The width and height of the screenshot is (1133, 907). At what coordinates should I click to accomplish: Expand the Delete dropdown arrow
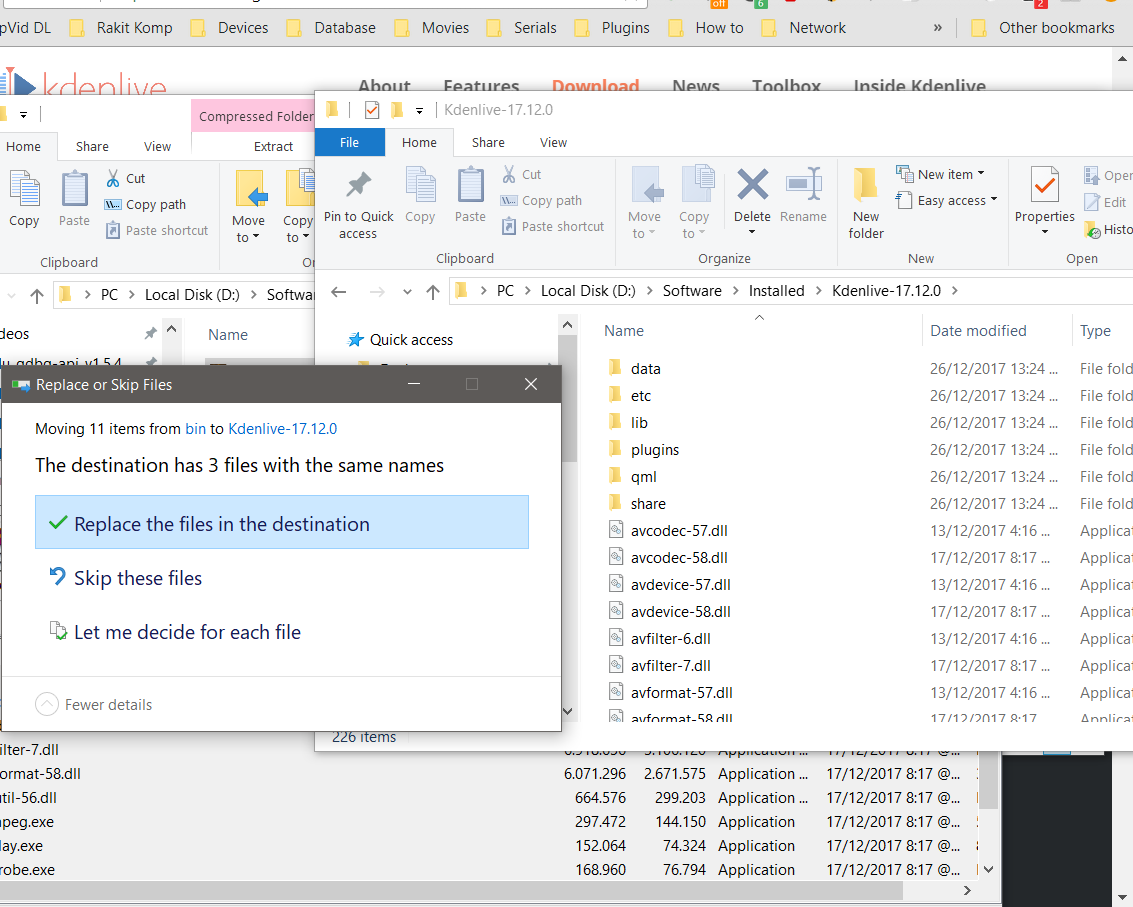752,232
